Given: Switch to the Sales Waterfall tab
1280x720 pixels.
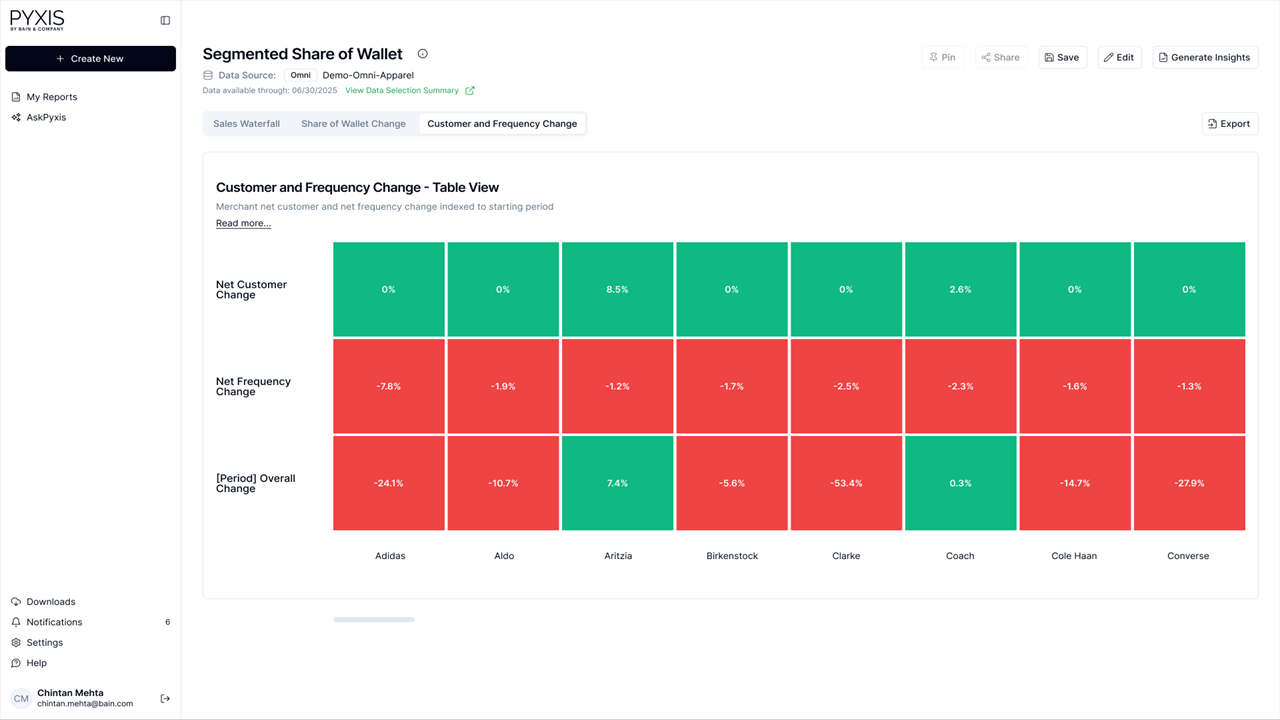Looking at the screenshot, I should click(246, 124).
